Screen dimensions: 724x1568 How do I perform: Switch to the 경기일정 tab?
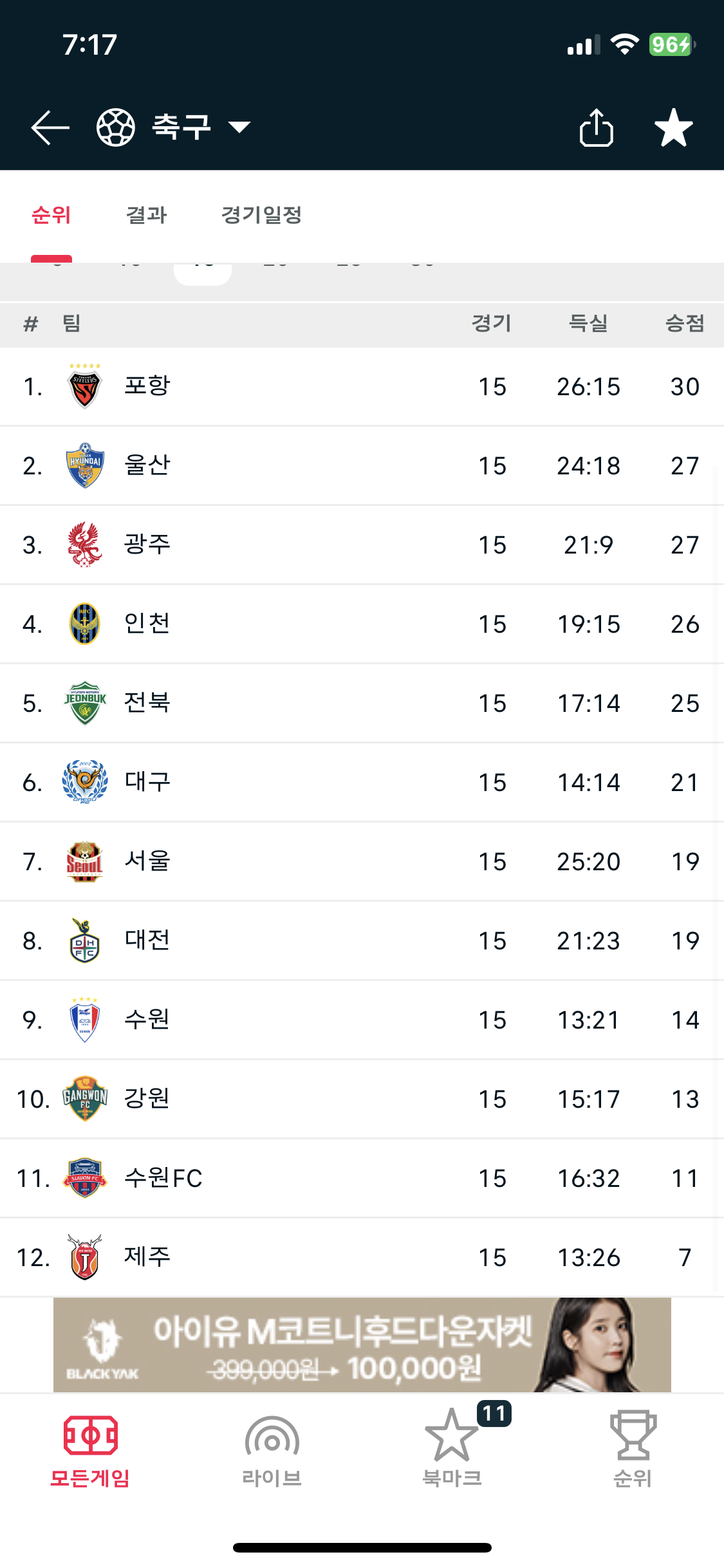[x=261, y=214]
